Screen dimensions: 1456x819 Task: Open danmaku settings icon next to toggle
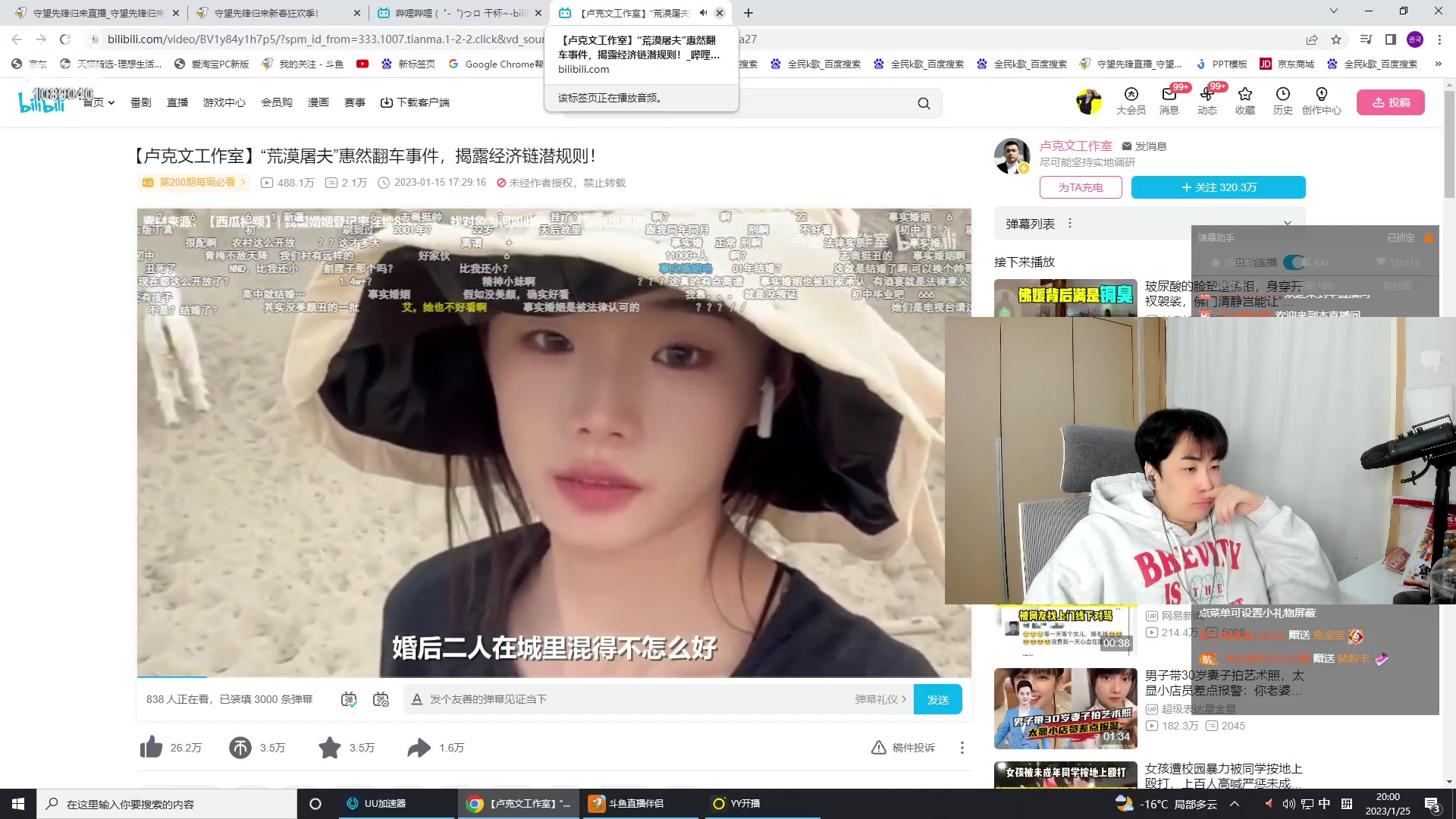[x=381, y=699]
